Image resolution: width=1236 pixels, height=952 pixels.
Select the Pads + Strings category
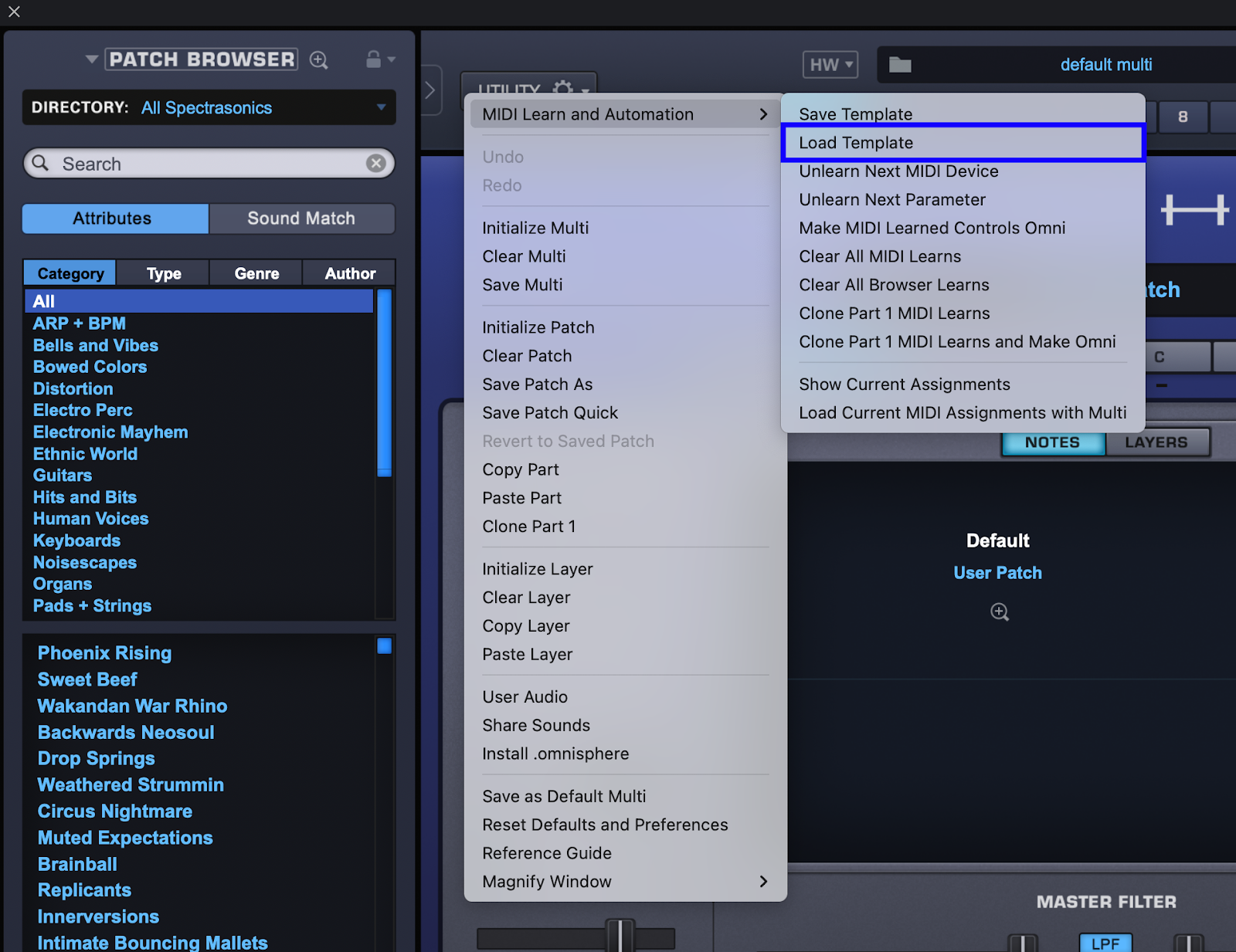(199, 606)
